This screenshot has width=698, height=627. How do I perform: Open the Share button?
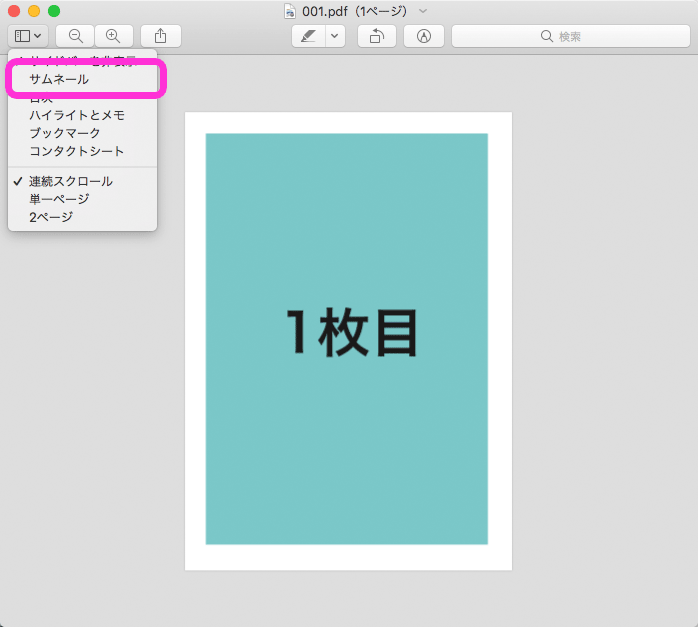(161, 36)
